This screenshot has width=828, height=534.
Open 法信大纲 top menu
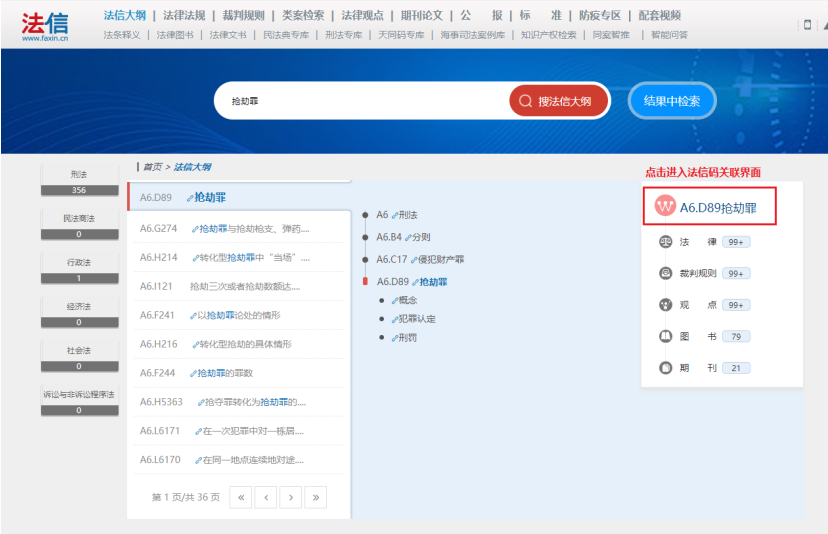click(125, 15)
